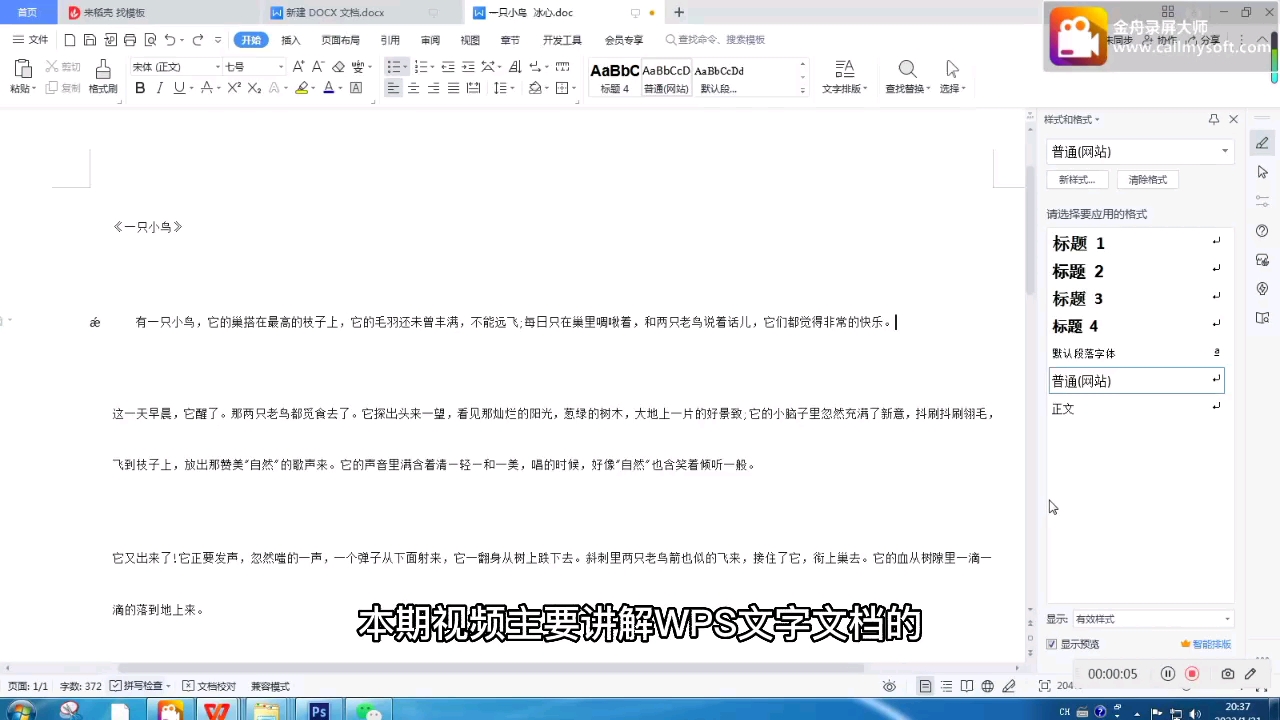Open the Text Layout (文字排版) tool
Screen dimensions: 1280x720
(844, 76)
